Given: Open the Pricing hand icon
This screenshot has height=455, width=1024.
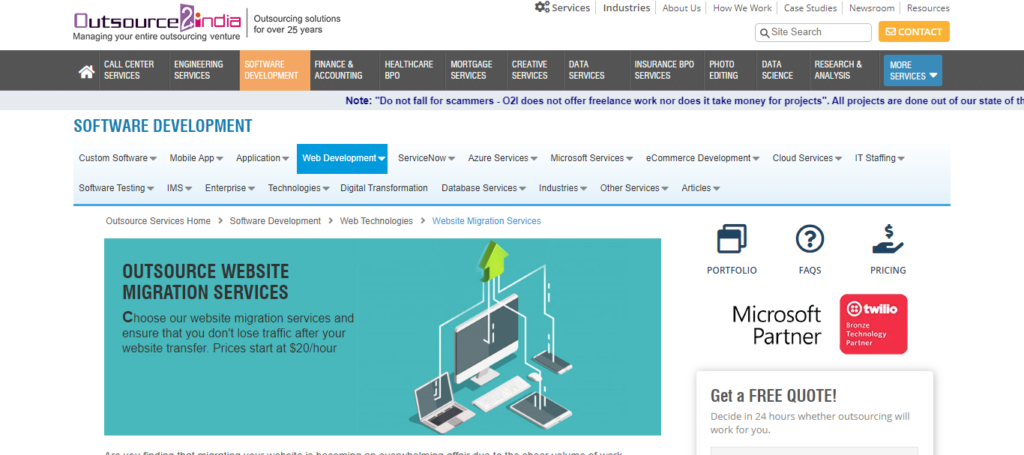Looking at the screenshot, I should click(887, 240).
